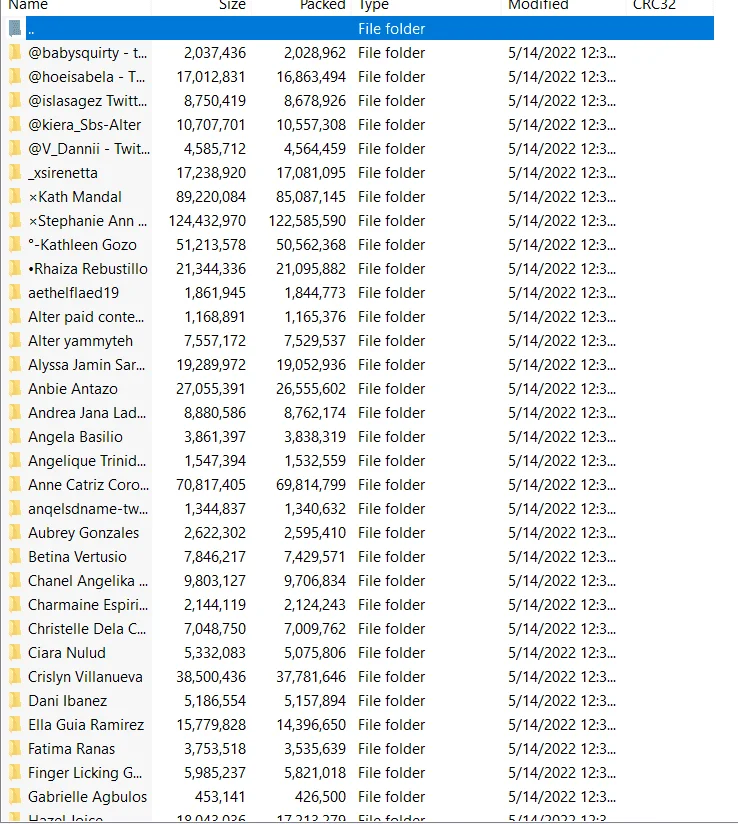Click the packed value 7,429,571
The image size is (738, 824).
coord(315,557)
